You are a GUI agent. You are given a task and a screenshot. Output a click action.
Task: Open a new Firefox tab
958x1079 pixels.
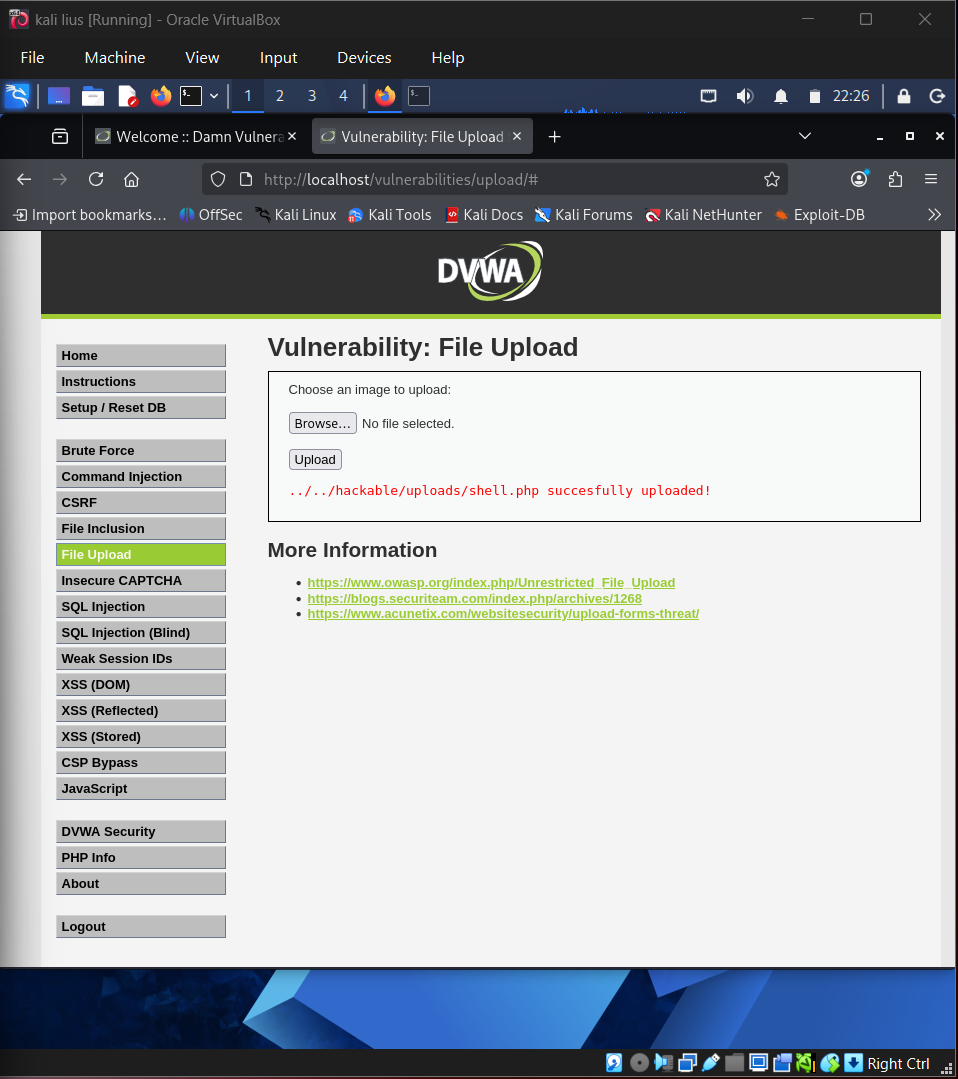(554, 137)
